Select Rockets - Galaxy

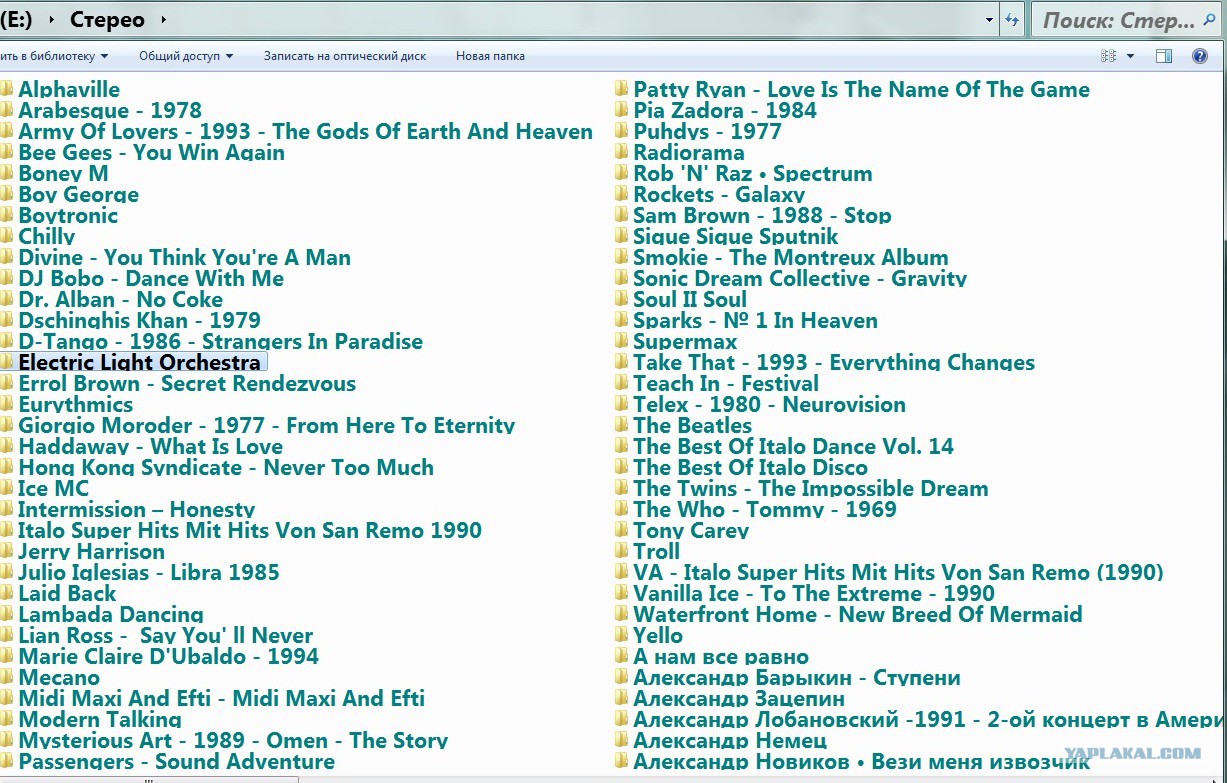[x=719, y=194]
